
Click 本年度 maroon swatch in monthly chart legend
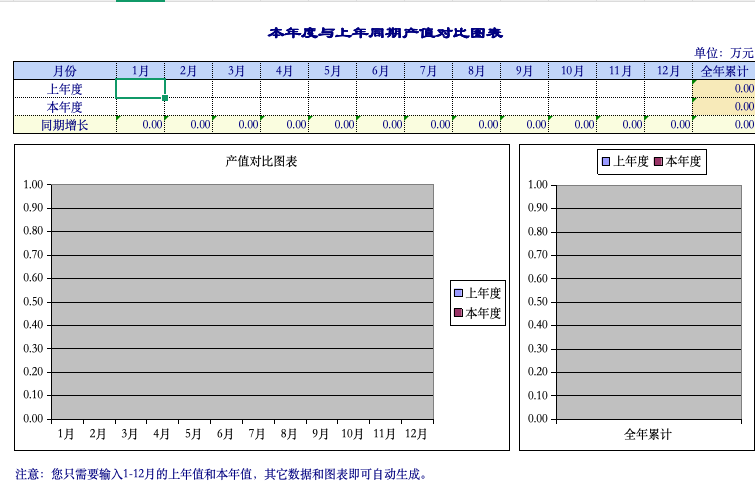(458, 313)
